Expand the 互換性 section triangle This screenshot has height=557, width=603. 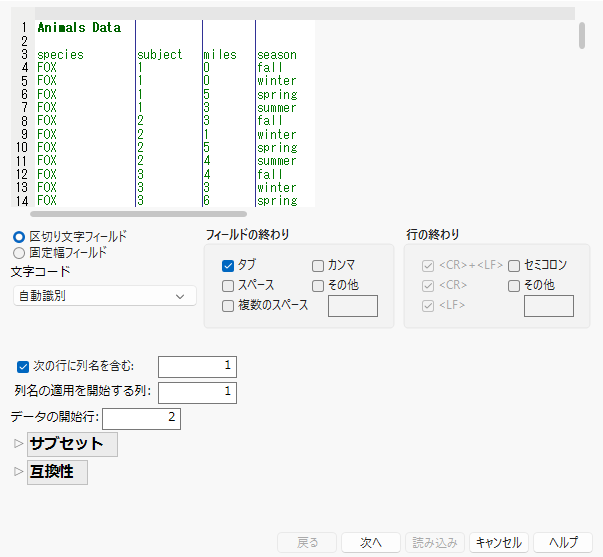(x=18, y=471)
